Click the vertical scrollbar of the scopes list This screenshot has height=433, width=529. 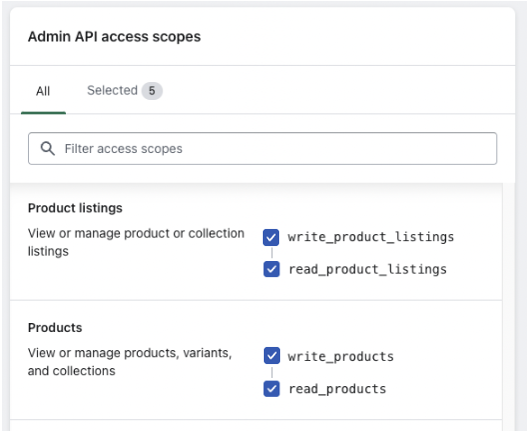point(508,307)
